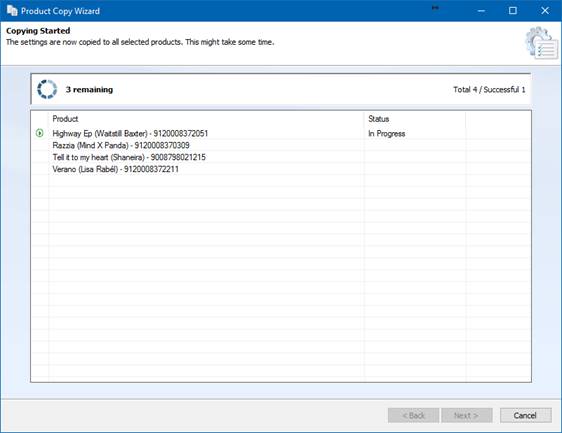The width and height of the screenshot is (562, 433).
Task: Select the Highway Ep (Waitstill Baxter) row
Action: pos(281,133)
